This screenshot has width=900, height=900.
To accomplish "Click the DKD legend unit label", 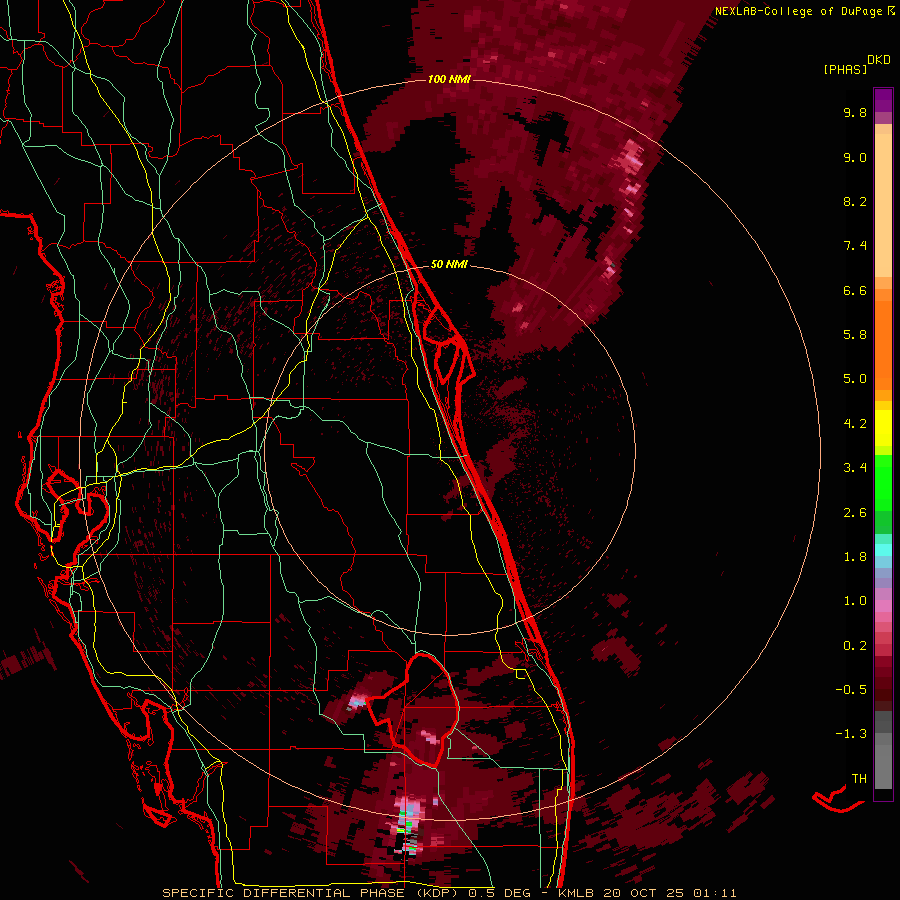I will click(879, 60).
